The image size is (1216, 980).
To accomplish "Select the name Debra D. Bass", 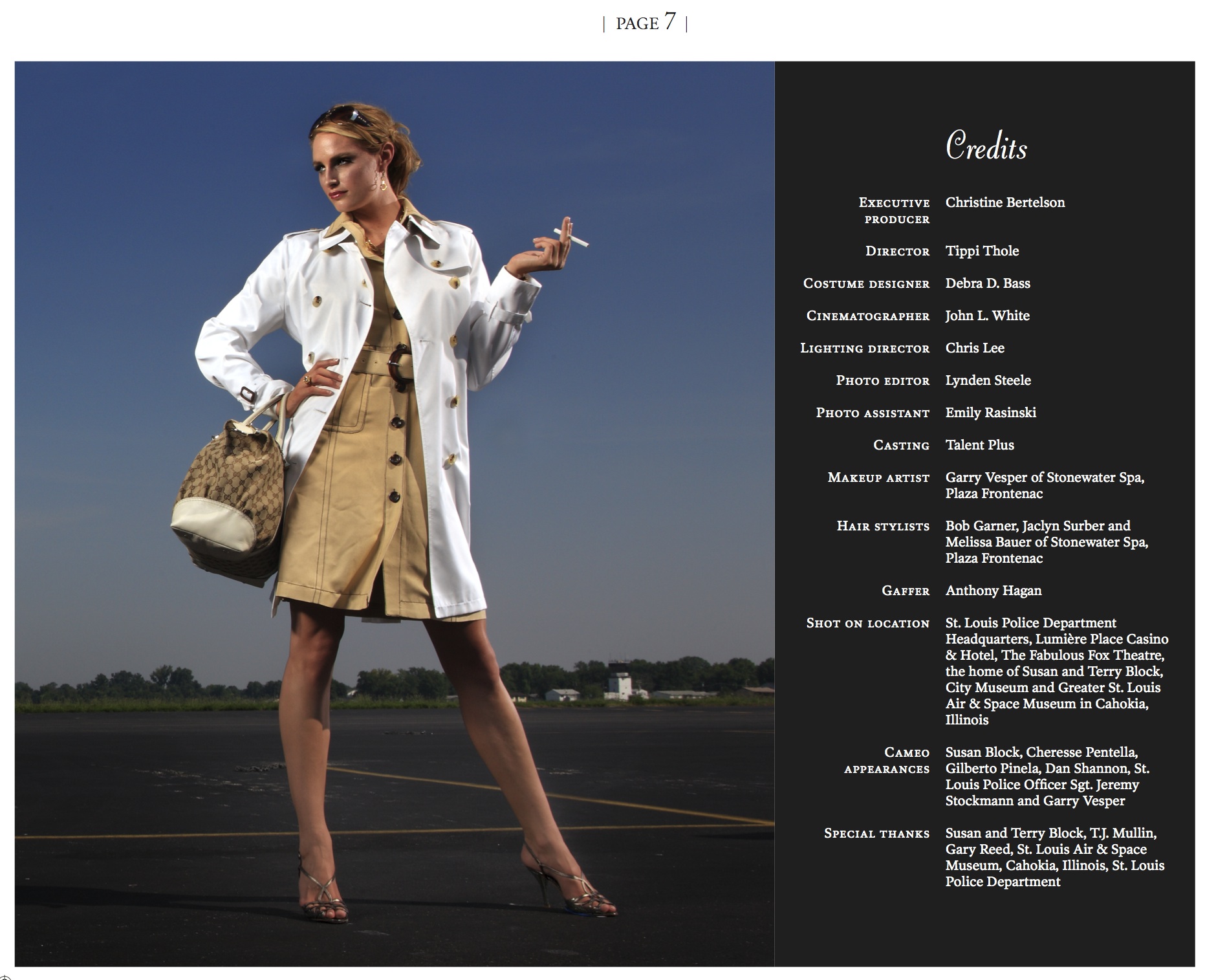I will [x=987, y=283].
